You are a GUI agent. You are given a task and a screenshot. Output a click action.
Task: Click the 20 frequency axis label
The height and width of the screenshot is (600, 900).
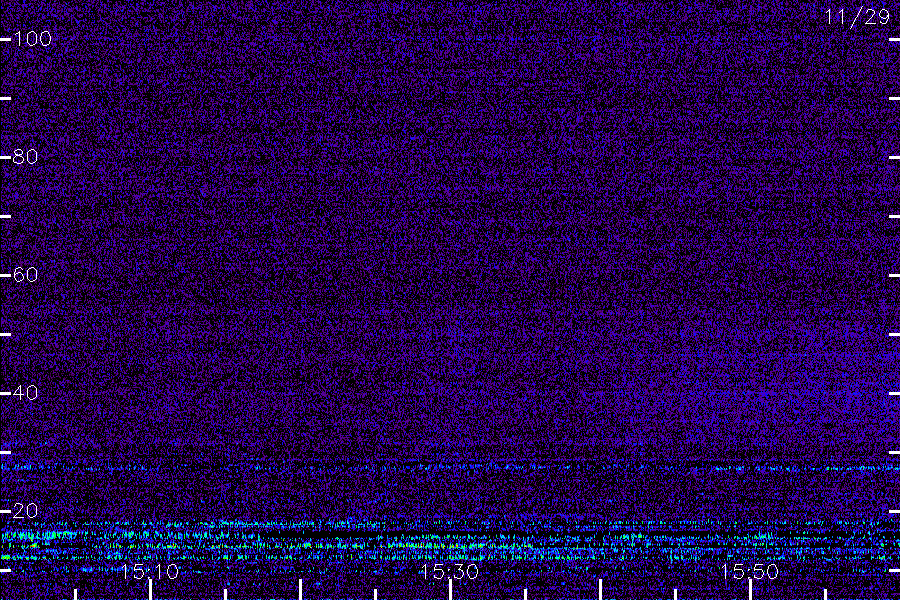pyautogui.click(x=25, y=510)
